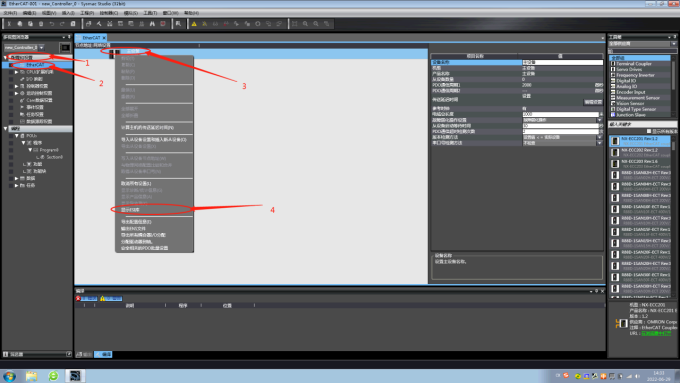Click the scissors Cut icon in toolbar
The width and height of the screenshot is (681, 383).
point(9,24)
